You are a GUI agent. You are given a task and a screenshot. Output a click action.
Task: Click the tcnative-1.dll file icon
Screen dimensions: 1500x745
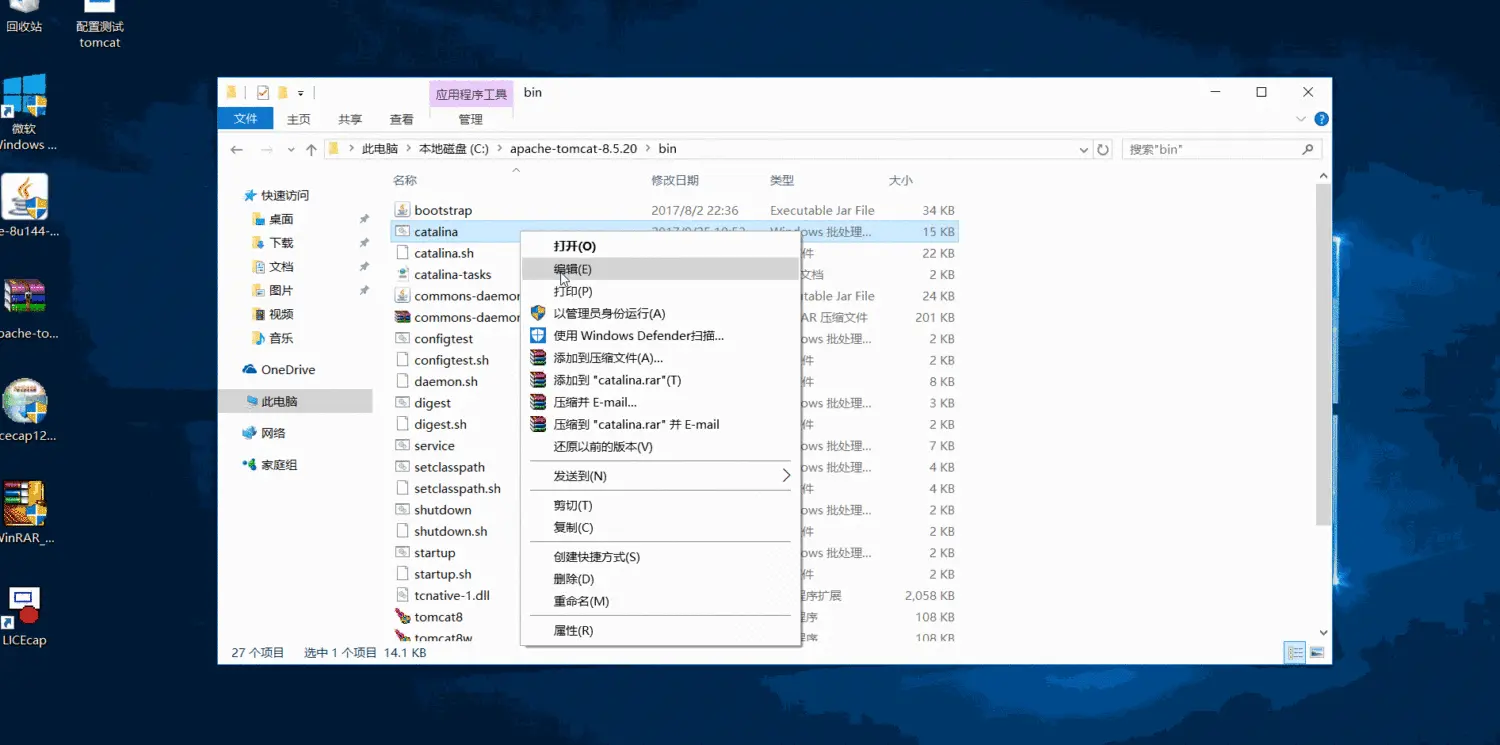tap(402, 595)
